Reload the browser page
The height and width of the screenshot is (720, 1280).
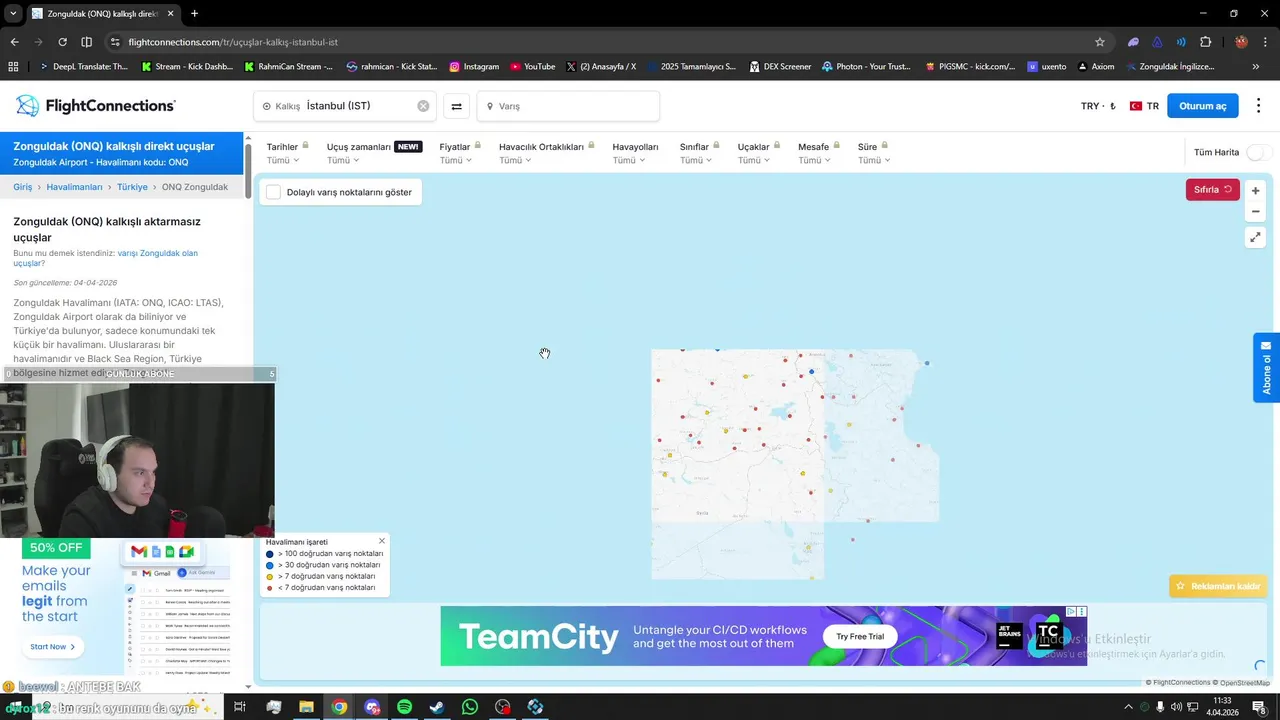(x=62, y=42)
